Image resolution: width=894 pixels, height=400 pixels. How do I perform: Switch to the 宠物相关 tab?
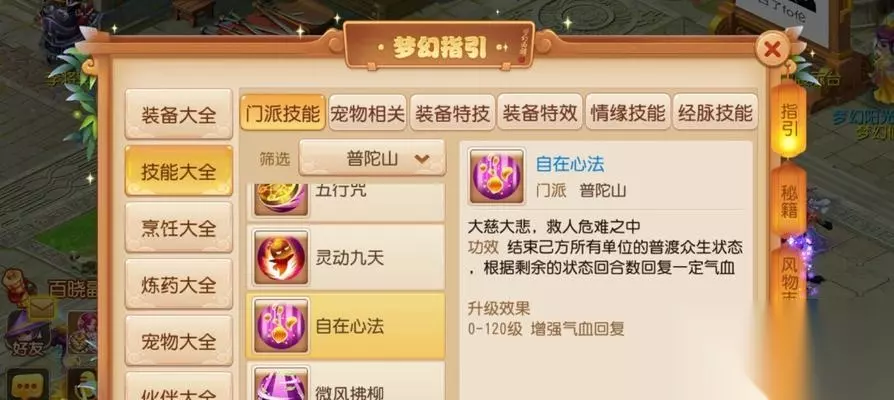tap(367, 113)
